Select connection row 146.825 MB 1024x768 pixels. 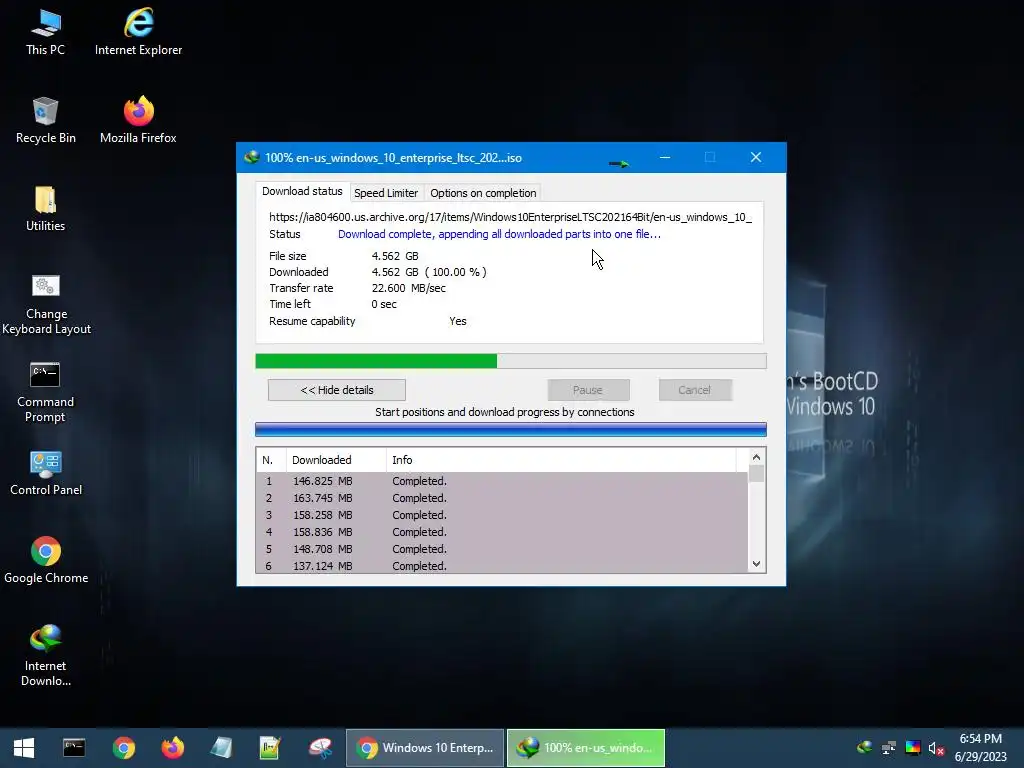502,481
